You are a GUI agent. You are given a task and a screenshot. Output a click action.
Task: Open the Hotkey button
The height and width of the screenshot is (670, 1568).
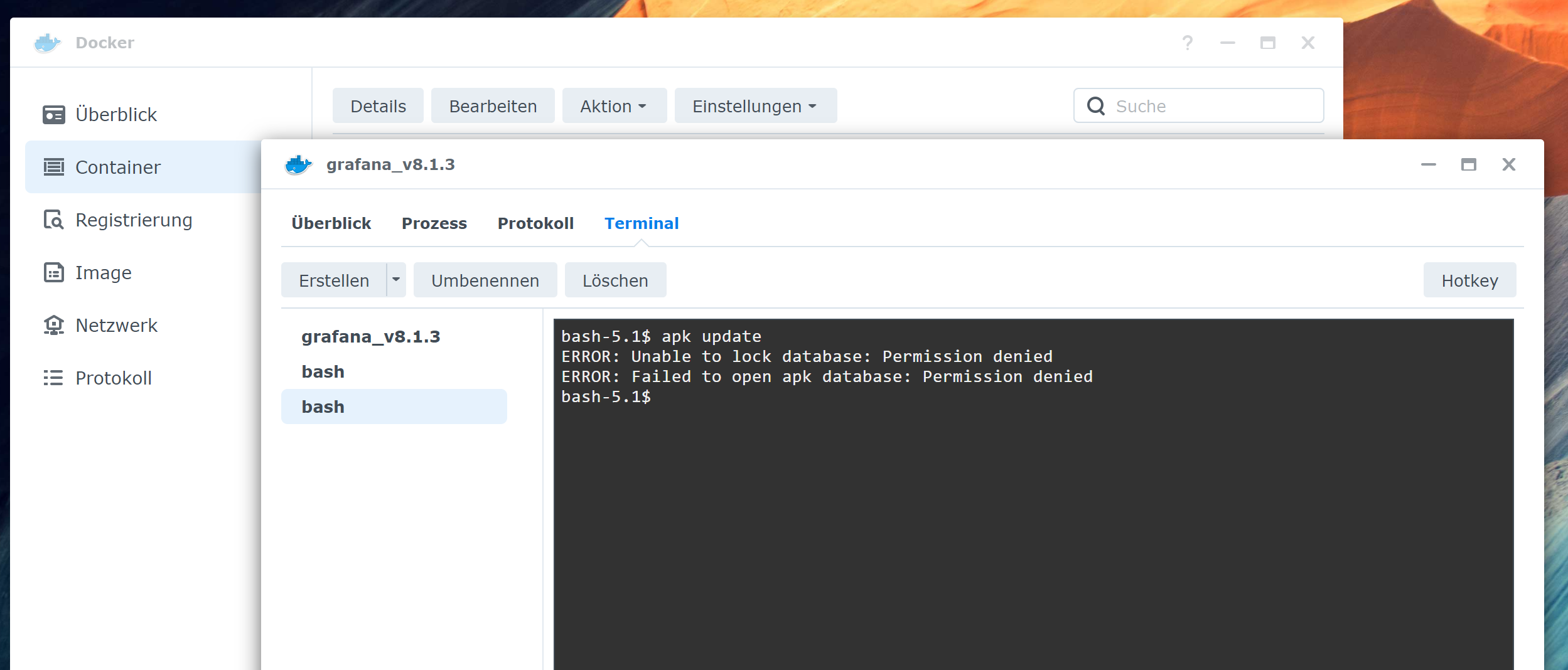[x=1470, y=280]
